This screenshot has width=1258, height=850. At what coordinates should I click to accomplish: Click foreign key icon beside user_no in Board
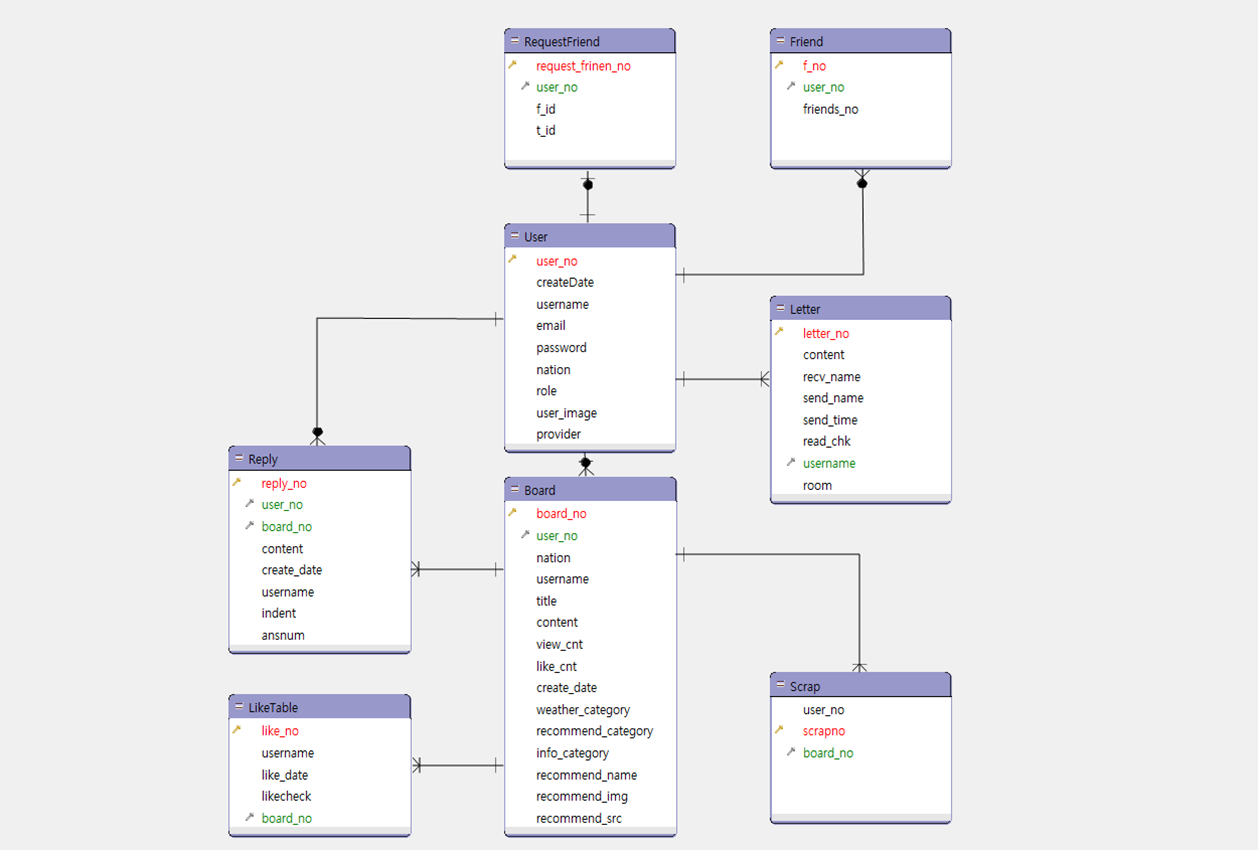click(x=525, y=534)
